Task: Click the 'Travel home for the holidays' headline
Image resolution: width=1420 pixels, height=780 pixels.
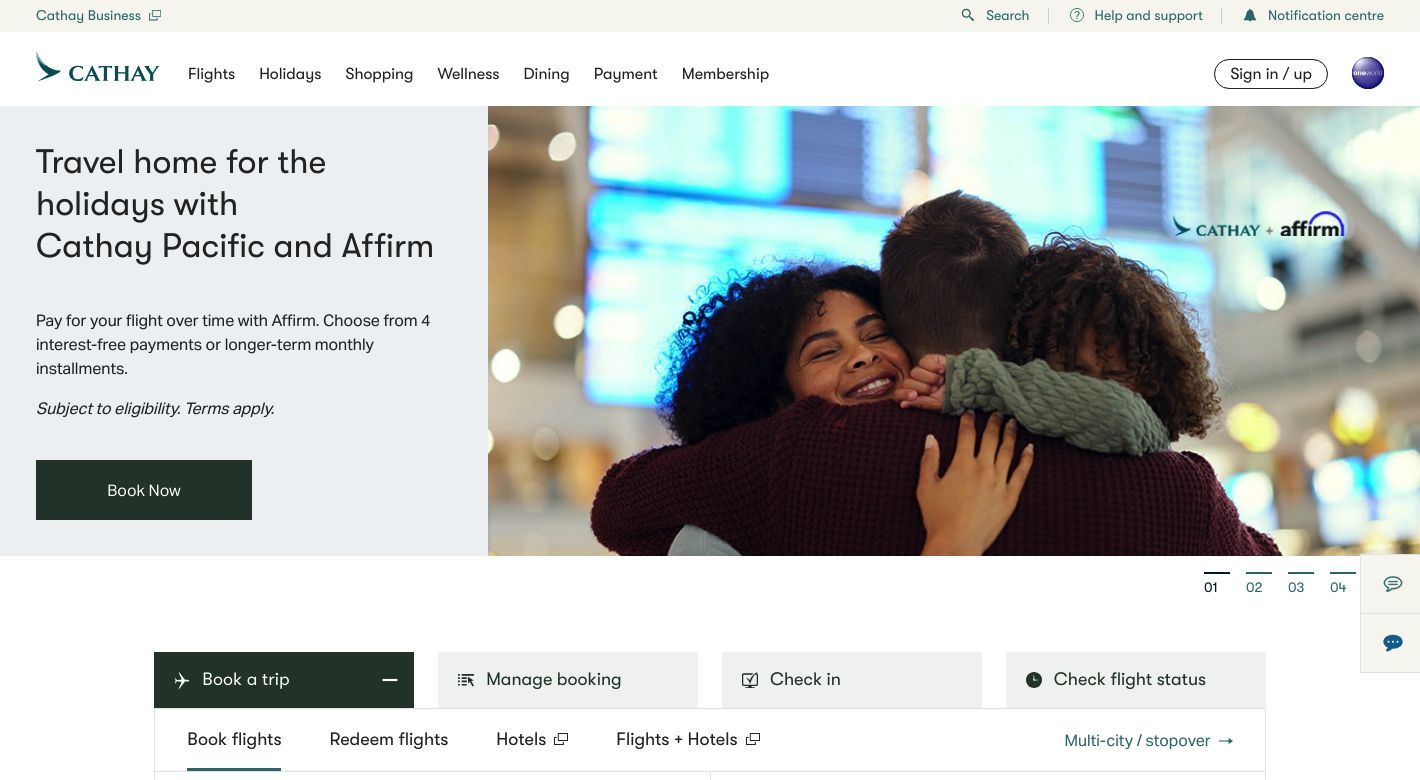Action: 235,204
